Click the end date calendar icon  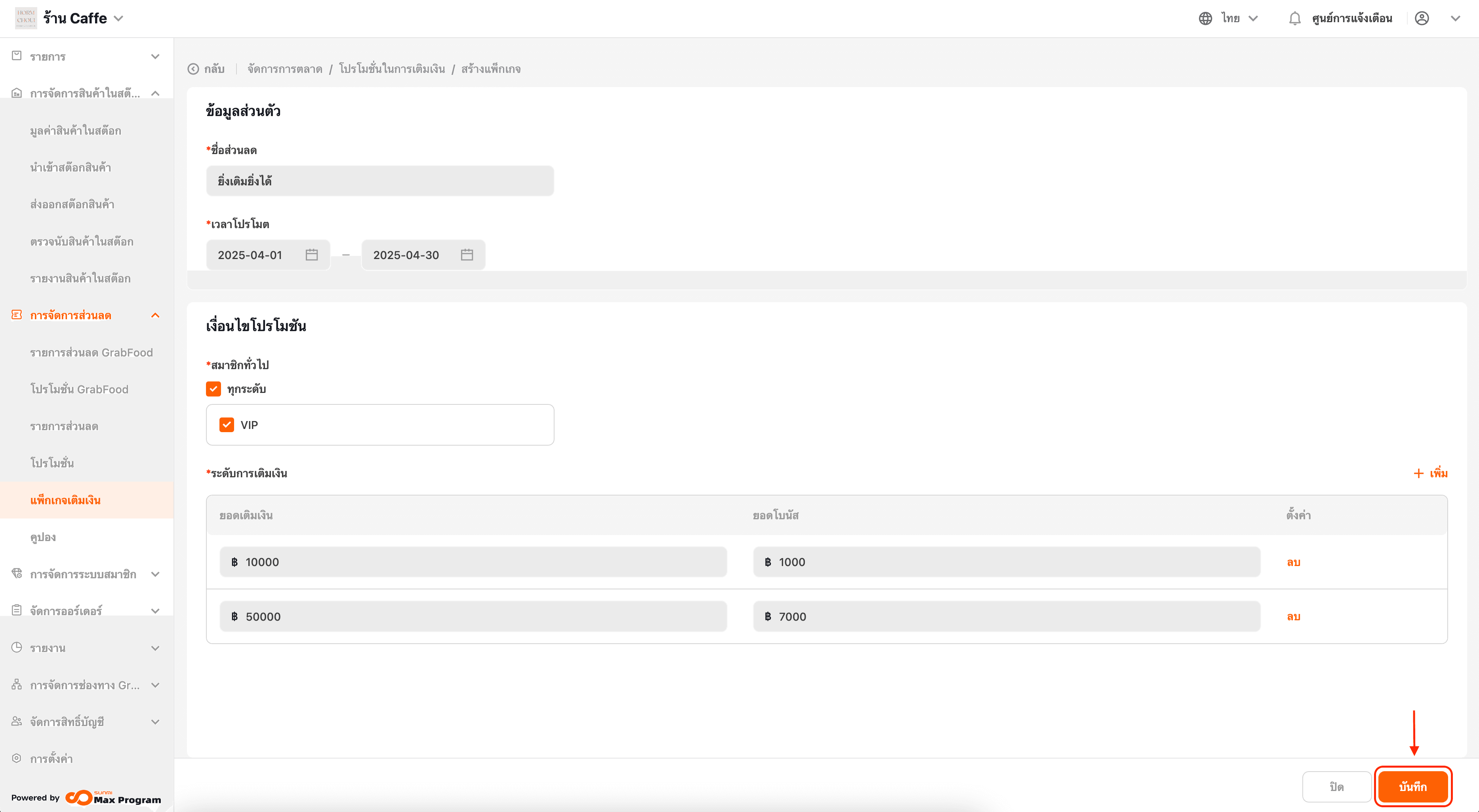(467, 255)
